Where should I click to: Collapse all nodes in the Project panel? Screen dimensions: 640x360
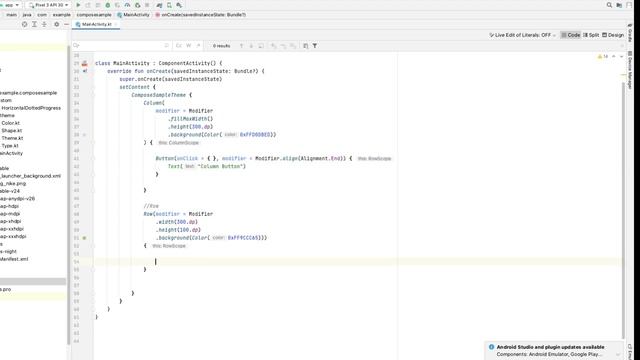point(44,24)
